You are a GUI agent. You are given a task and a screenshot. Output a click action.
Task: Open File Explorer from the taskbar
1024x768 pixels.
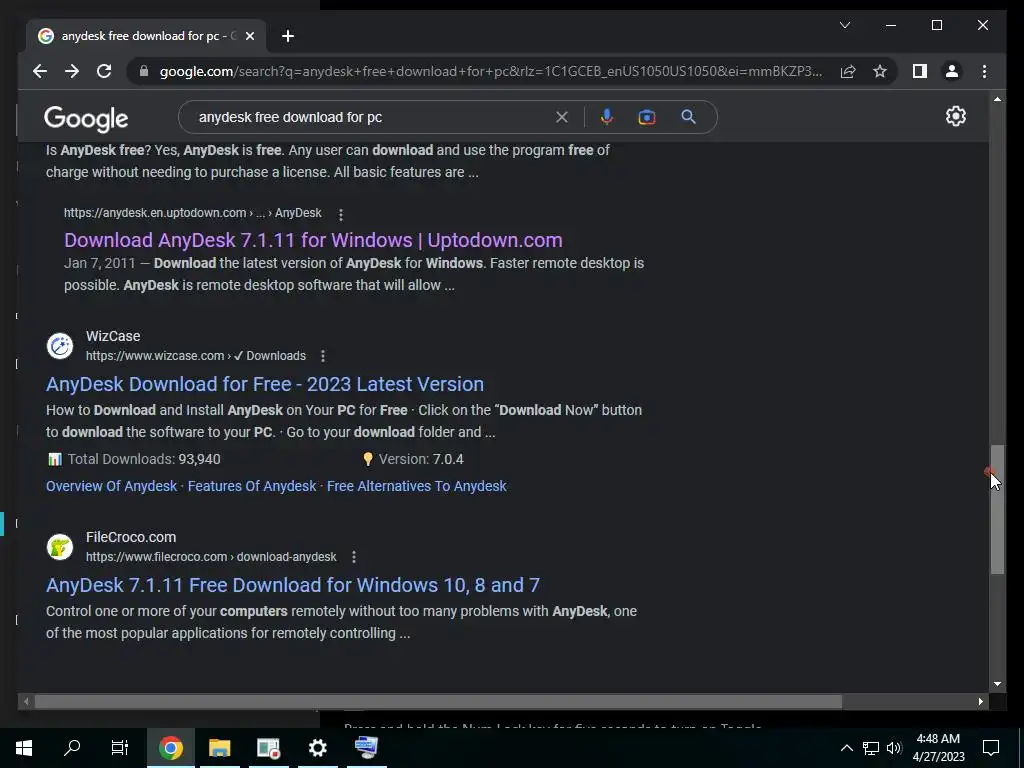[219, 748]
